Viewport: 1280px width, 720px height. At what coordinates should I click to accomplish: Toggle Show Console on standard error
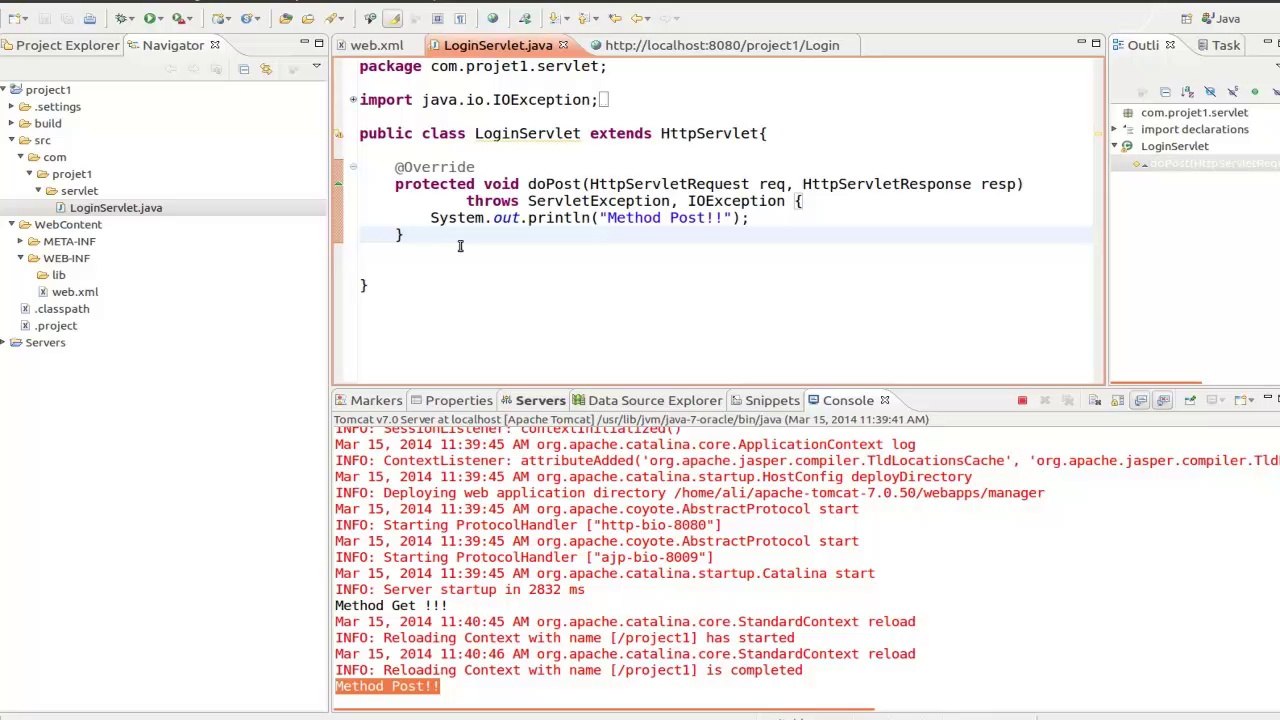[1163, 400]
